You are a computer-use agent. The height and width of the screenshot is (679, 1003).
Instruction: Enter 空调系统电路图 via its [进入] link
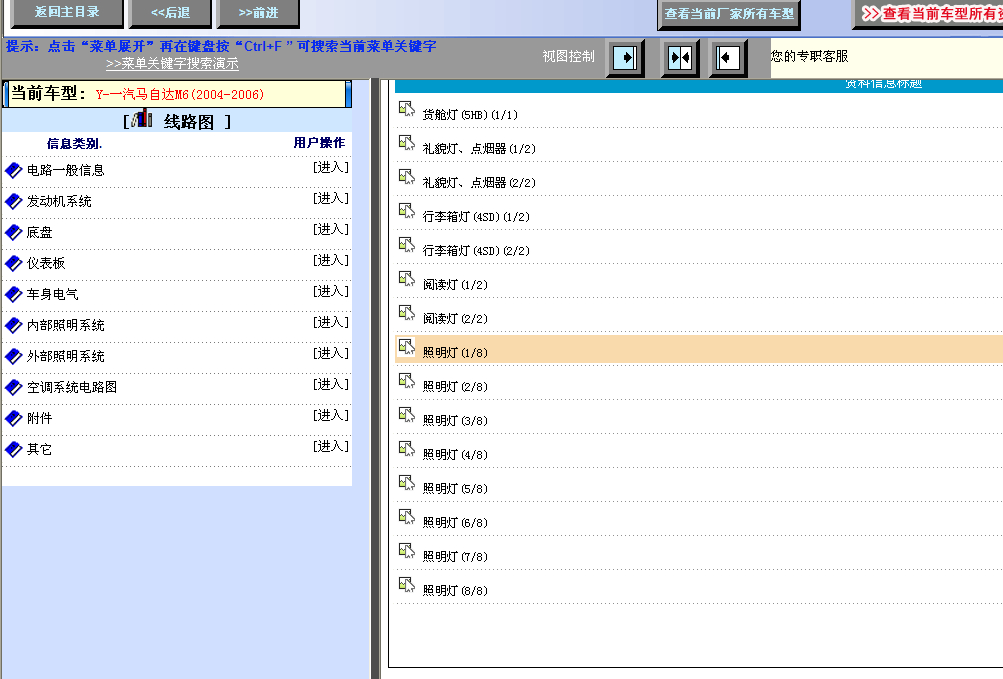[331, 385]
